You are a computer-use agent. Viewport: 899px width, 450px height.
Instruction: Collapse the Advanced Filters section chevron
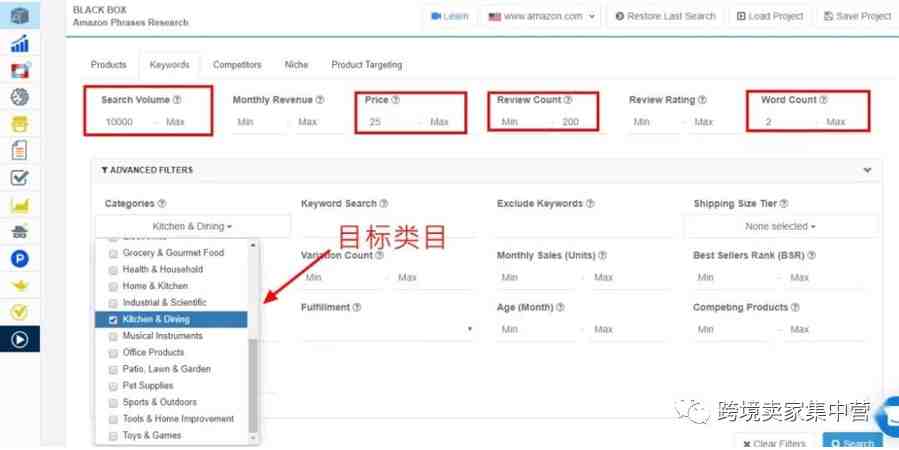coord(867,170)
